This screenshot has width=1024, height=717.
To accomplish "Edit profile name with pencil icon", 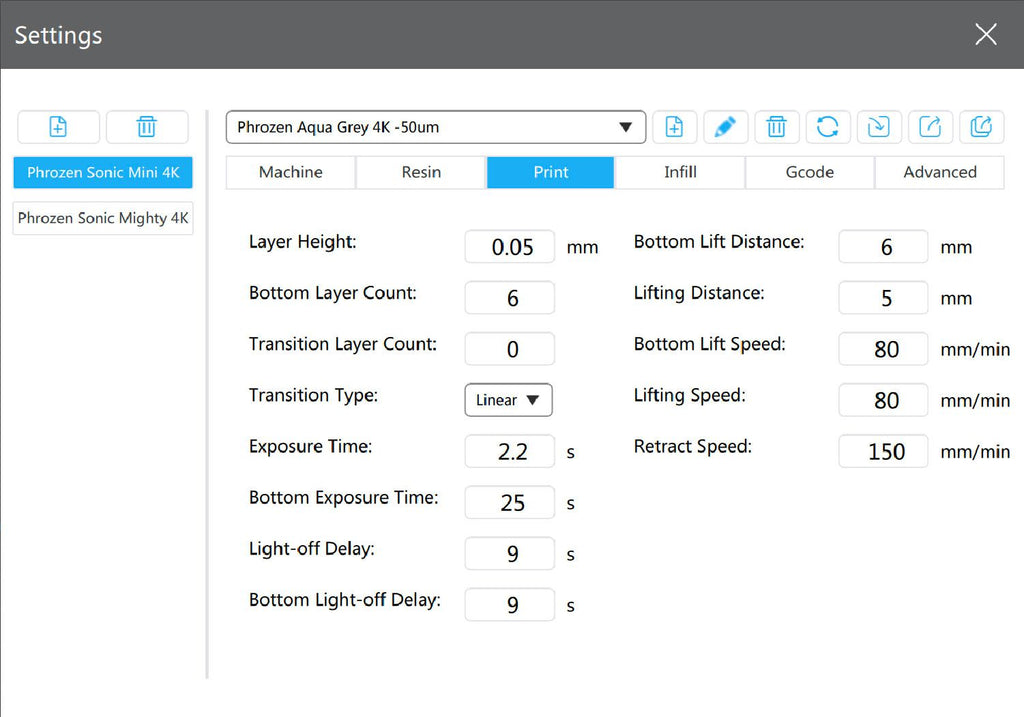I will (x=726, y=127).
